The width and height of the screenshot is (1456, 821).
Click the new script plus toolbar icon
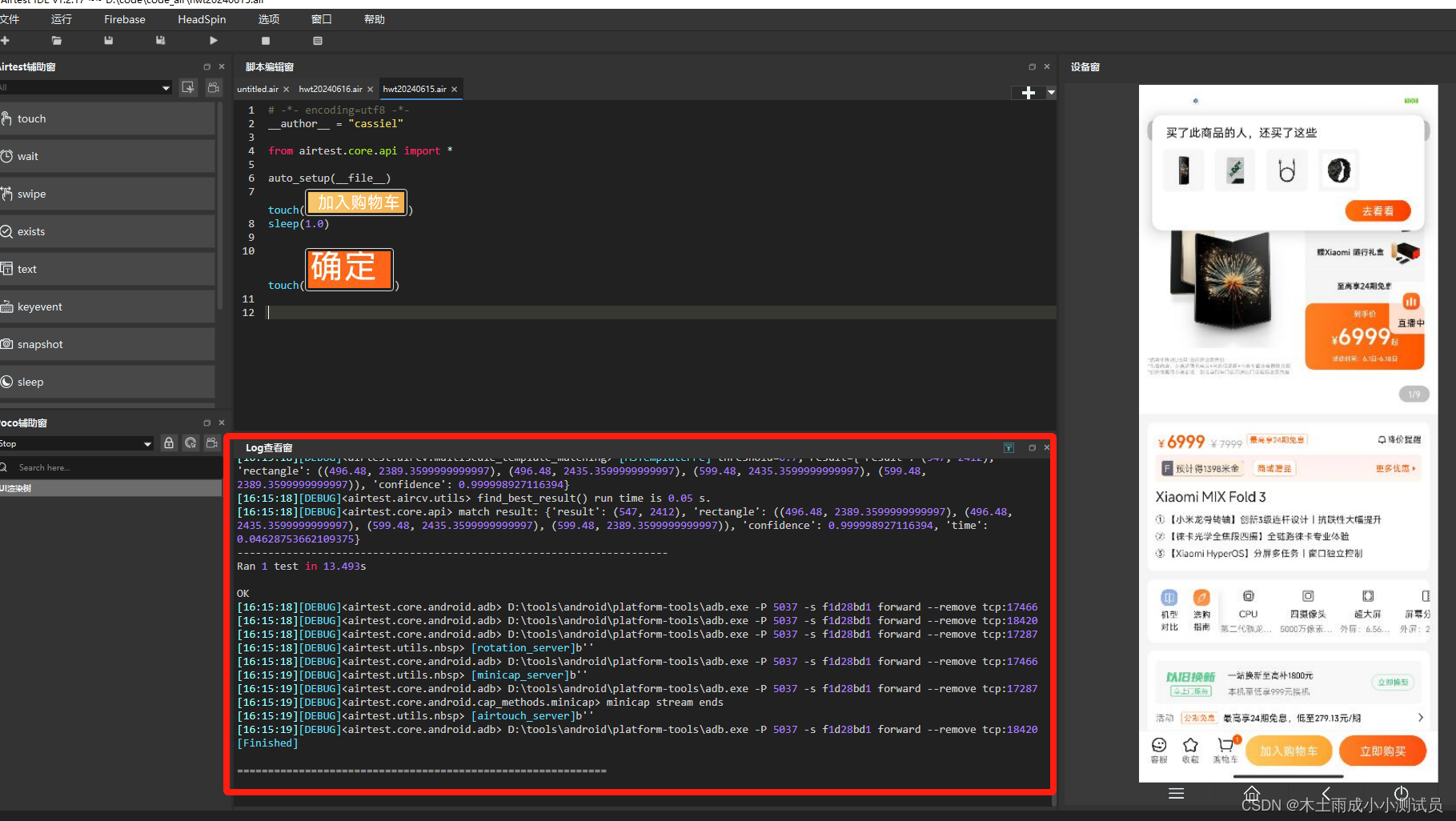tap(5, 40)
